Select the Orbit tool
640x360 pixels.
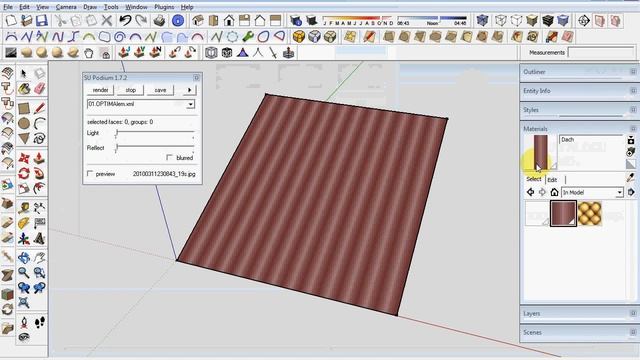point(24,258)
